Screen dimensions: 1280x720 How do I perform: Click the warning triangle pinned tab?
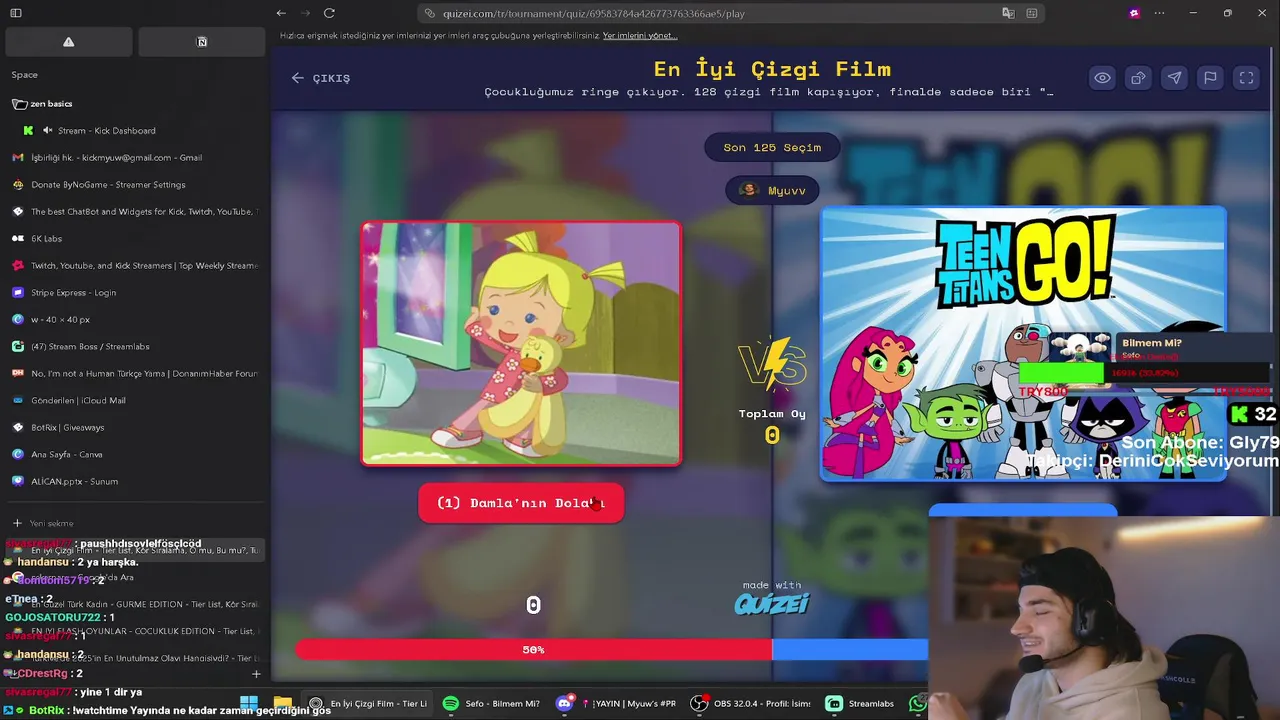[x=68, y=42]
